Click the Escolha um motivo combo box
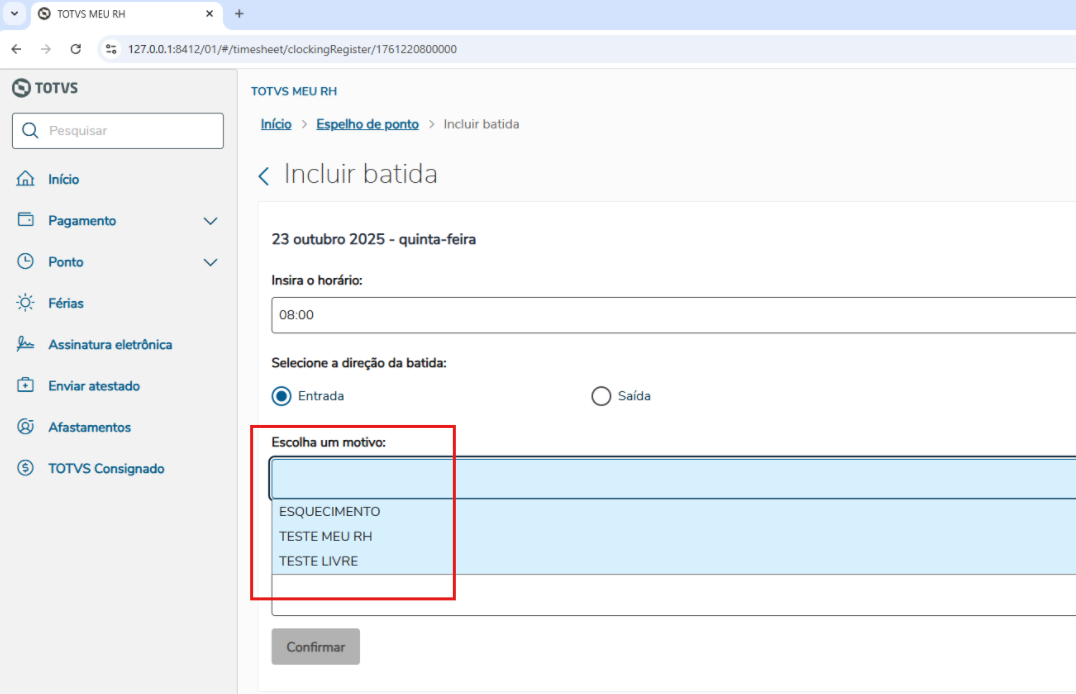Image resolution: width=1076 pixels, height=694 pixels. [673, 478]
